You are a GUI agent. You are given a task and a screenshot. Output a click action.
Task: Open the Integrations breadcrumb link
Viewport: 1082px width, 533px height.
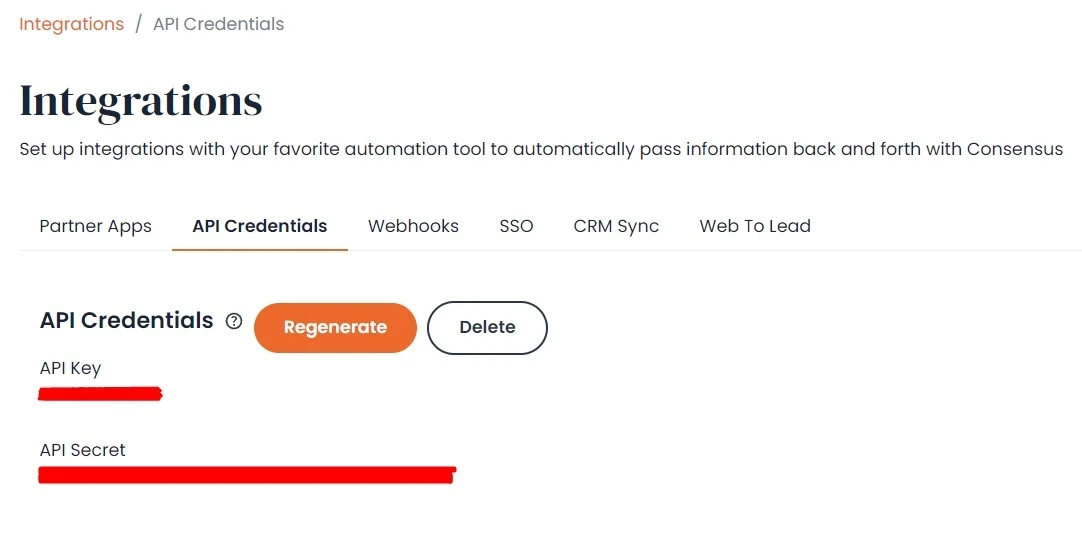72,24
